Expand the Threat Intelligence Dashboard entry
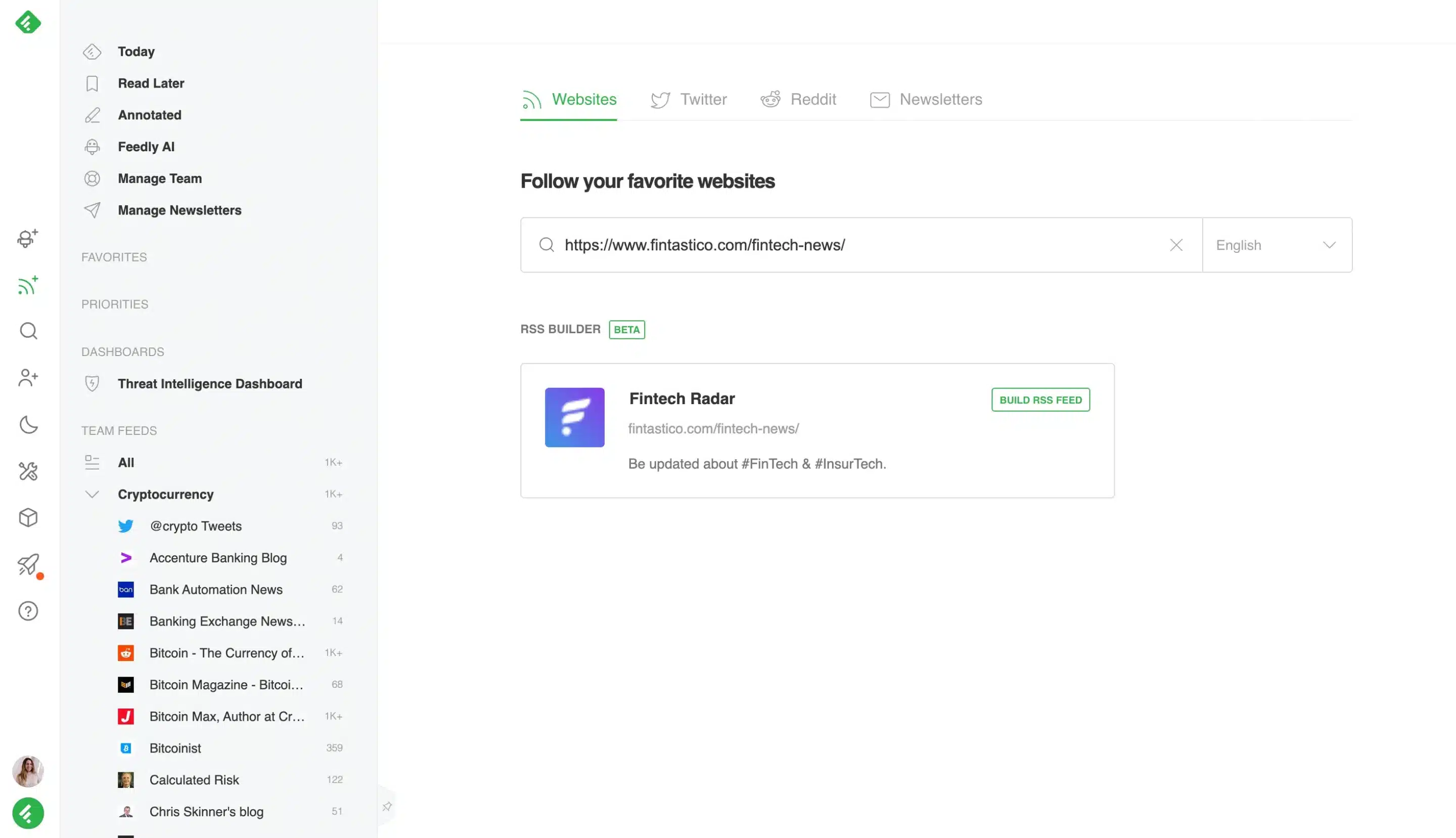 [x=209, y=383]
